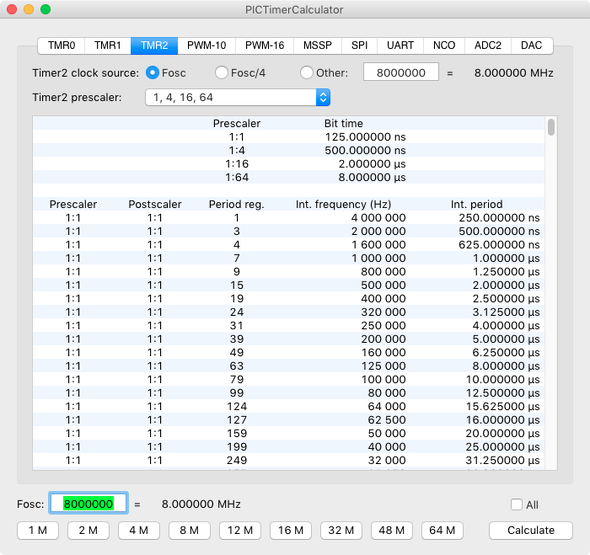
Task: Click the 800 000 frequency cell
Action: click(x=383, y=272)
